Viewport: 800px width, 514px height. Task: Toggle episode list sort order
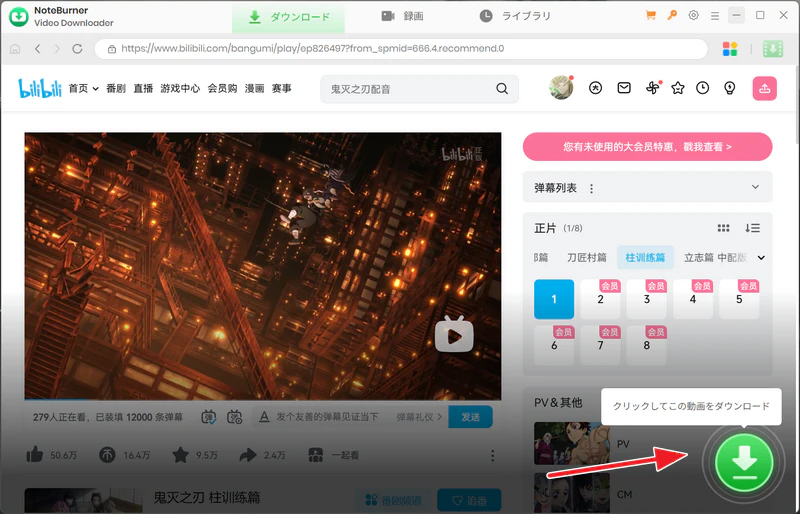pyautogui.click(x=753, y=228)
